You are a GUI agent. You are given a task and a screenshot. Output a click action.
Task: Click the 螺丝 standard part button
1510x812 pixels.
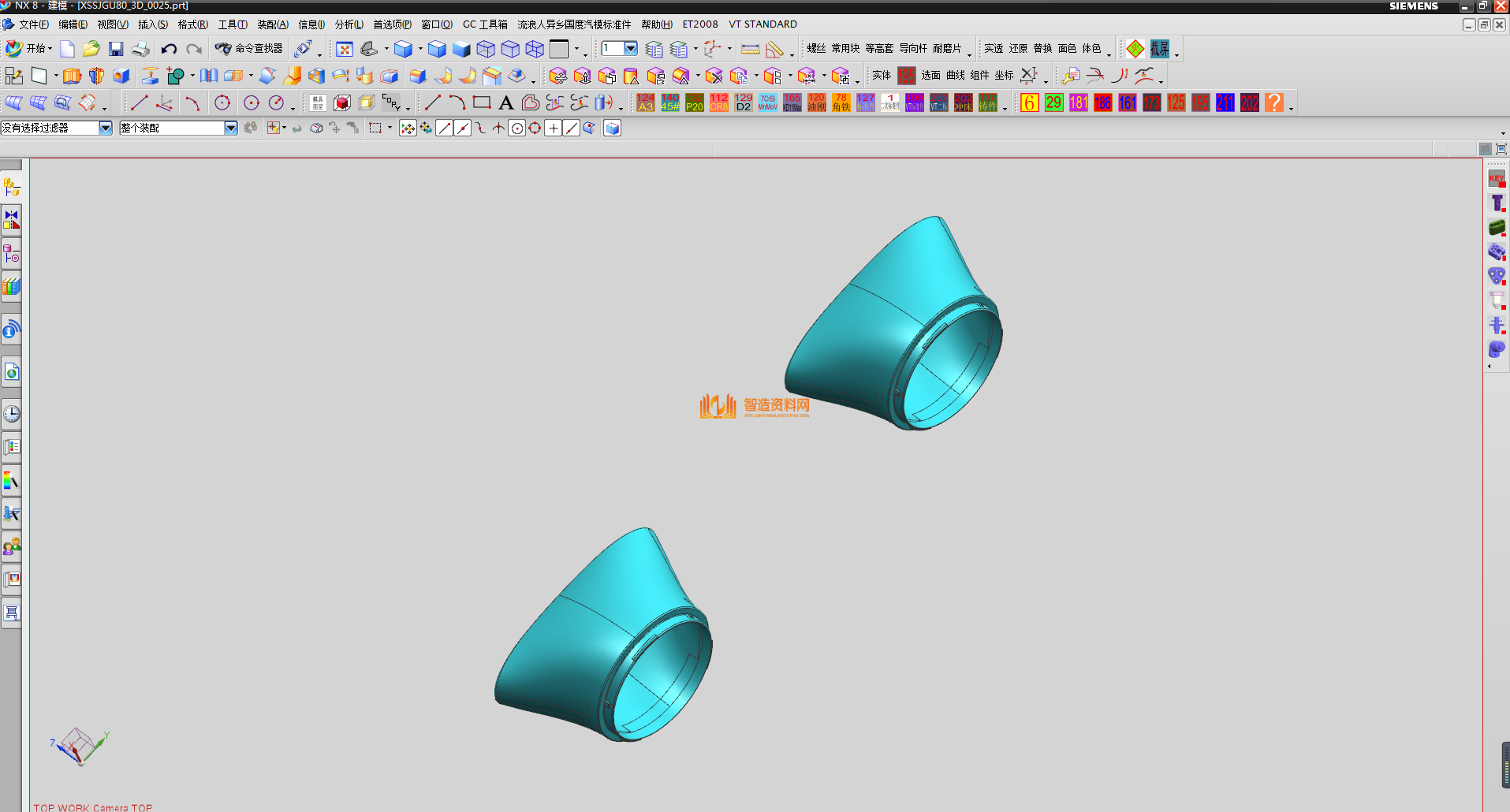click(816, 49)
